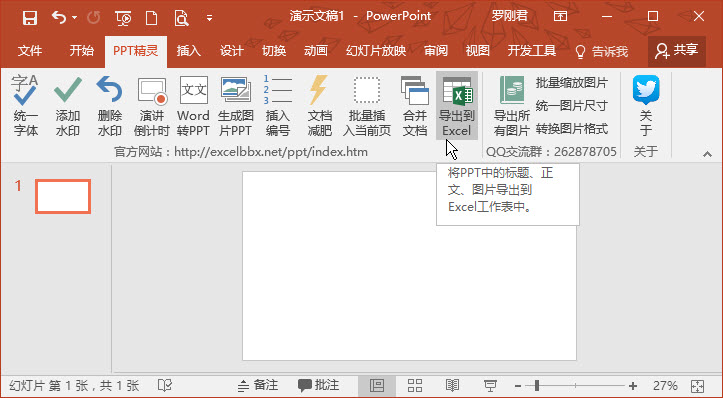This screenshot has width=723, height=398.
Task: Click 合并文档 merge documents tool
Action: 415,106
